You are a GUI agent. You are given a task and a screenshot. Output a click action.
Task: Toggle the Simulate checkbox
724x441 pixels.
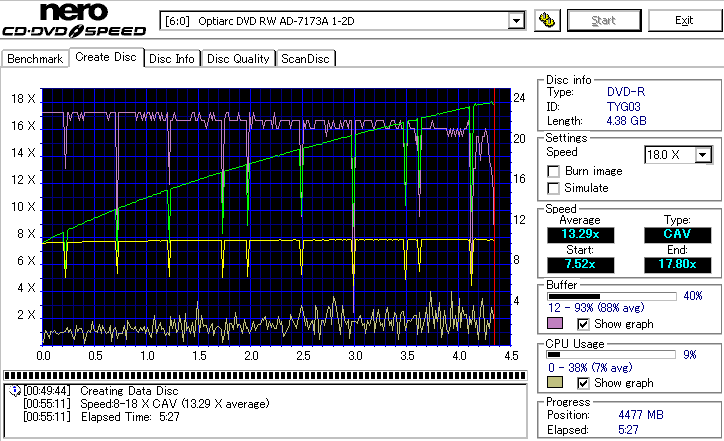tap(554, 188)
